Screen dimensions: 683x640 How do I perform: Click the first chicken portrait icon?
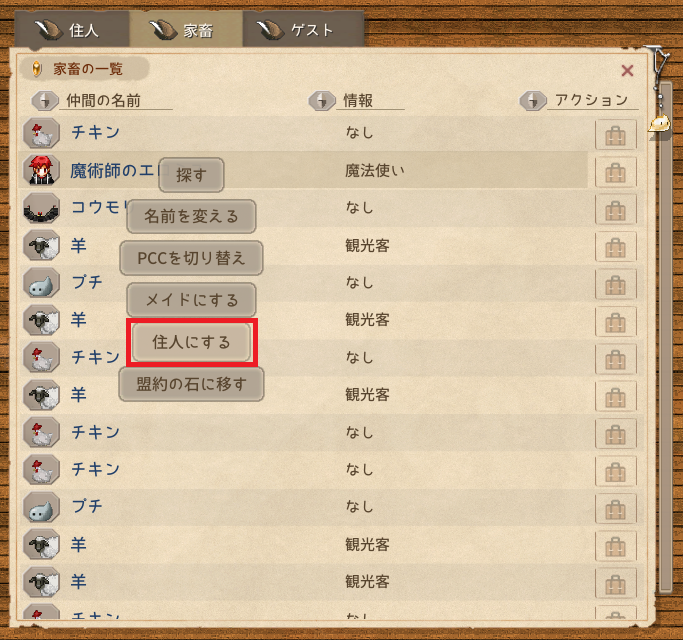pos(41,133)
